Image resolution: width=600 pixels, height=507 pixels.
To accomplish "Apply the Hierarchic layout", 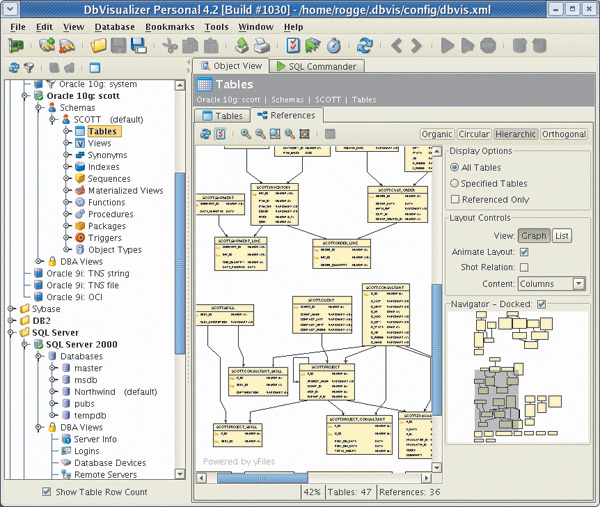I will click(x=515, y=134).
